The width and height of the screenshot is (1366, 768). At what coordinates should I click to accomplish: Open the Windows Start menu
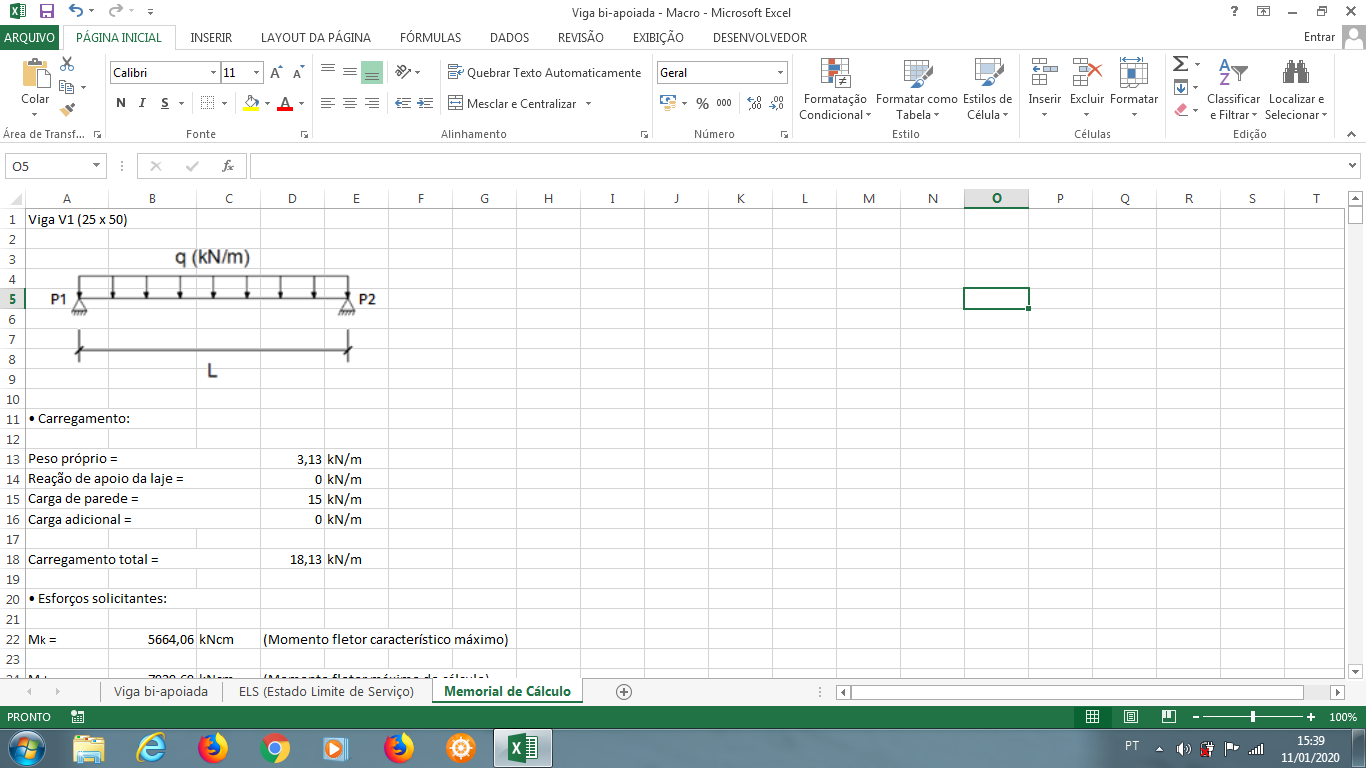tap(25, 747)
